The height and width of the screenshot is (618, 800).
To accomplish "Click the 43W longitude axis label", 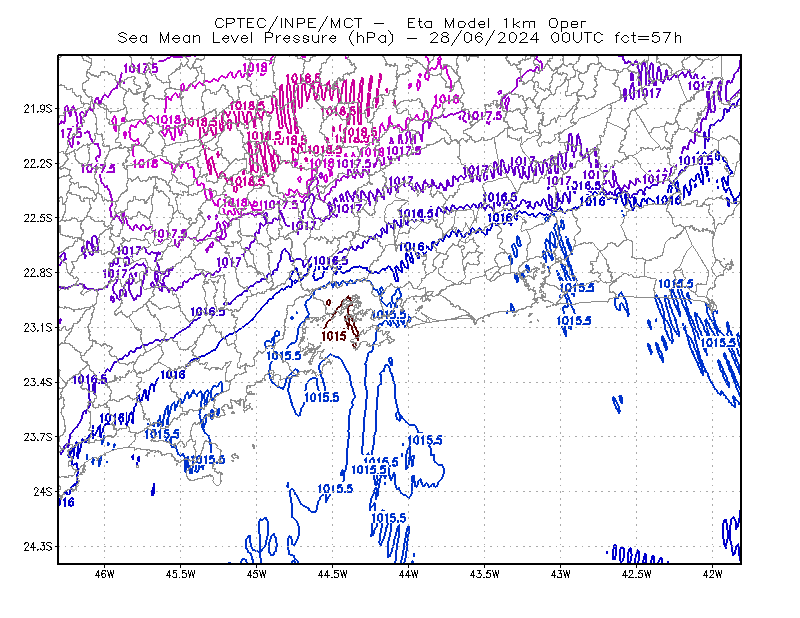I will point(561,574).
